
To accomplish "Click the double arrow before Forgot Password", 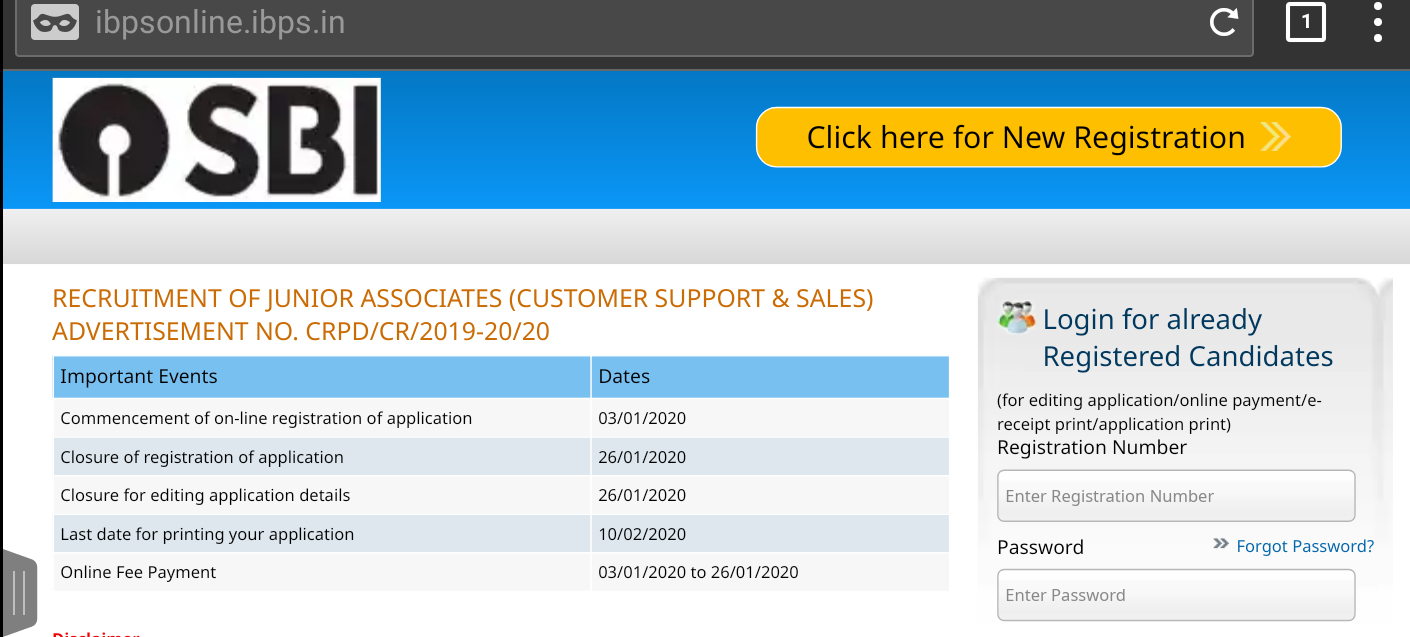I will pos(1220,544).
